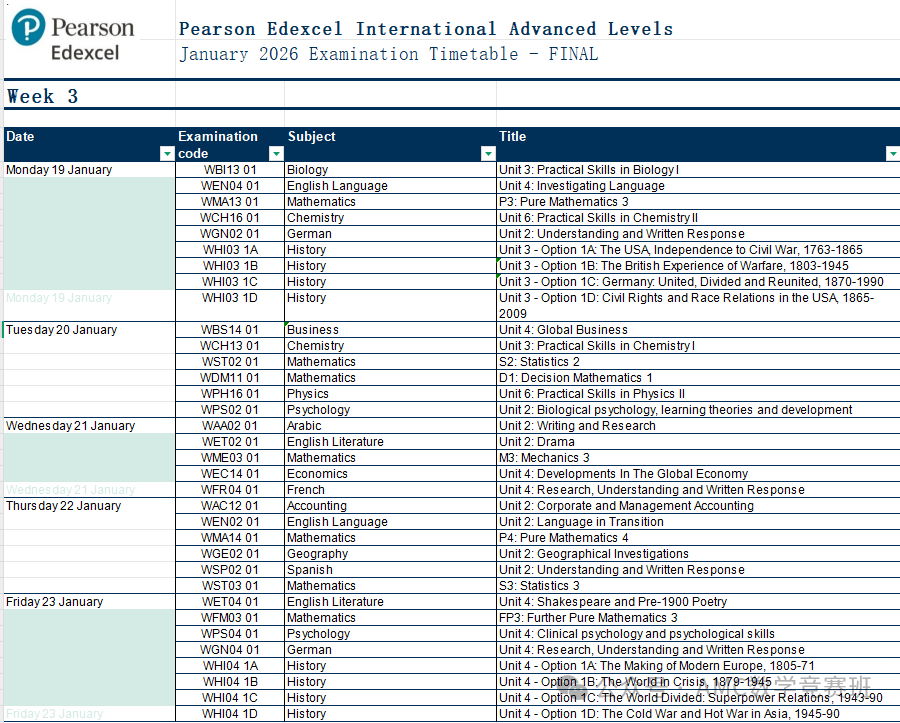Image resolution: width=900 pixels, height=723 pixels.
Task: Click the 'January 2026 Examination Timetable - FINAL' subtitle
Action: click(388, 54)
